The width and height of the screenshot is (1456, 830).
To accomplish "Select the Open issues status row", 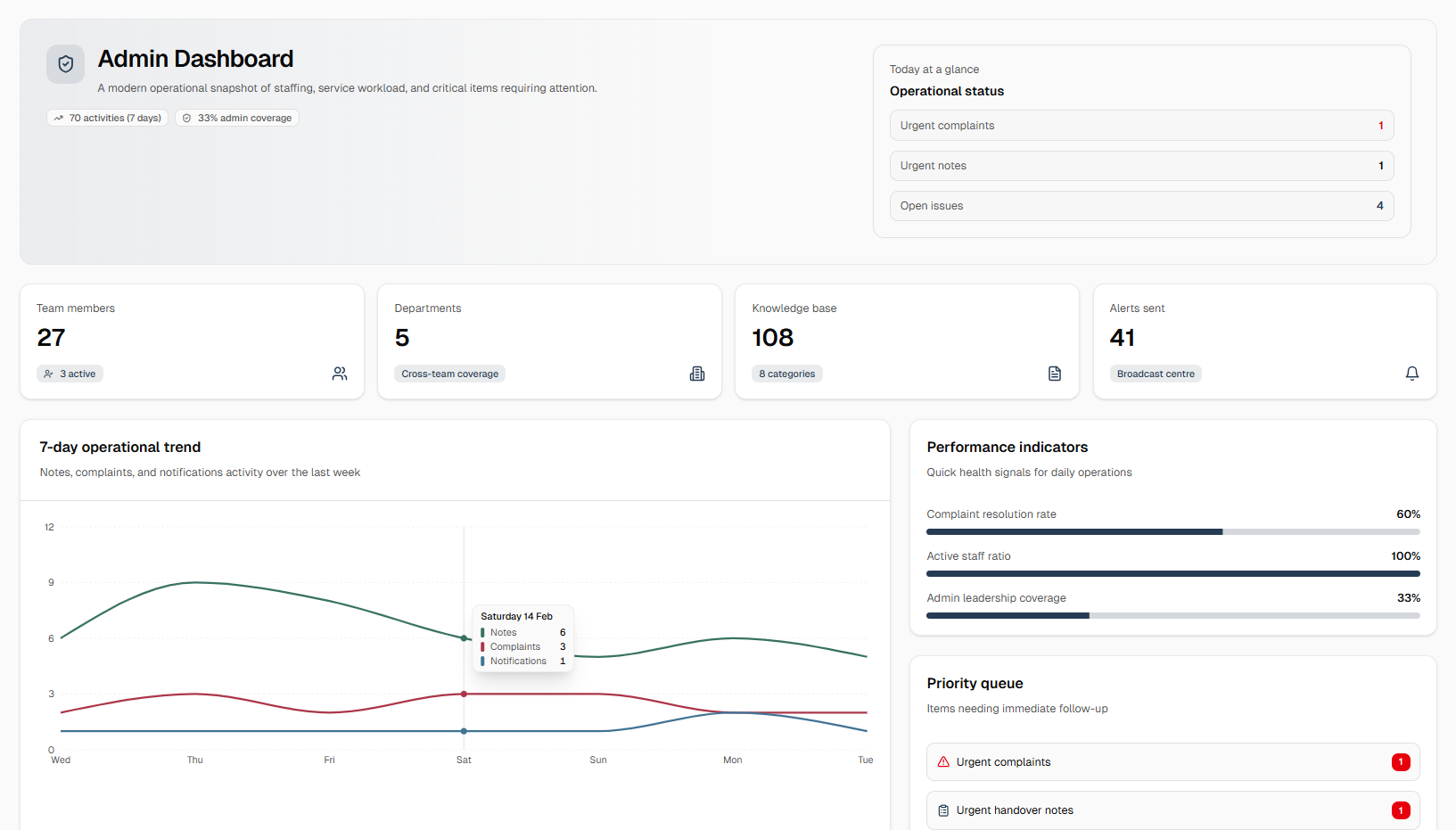I will [x=1141, y=205].
